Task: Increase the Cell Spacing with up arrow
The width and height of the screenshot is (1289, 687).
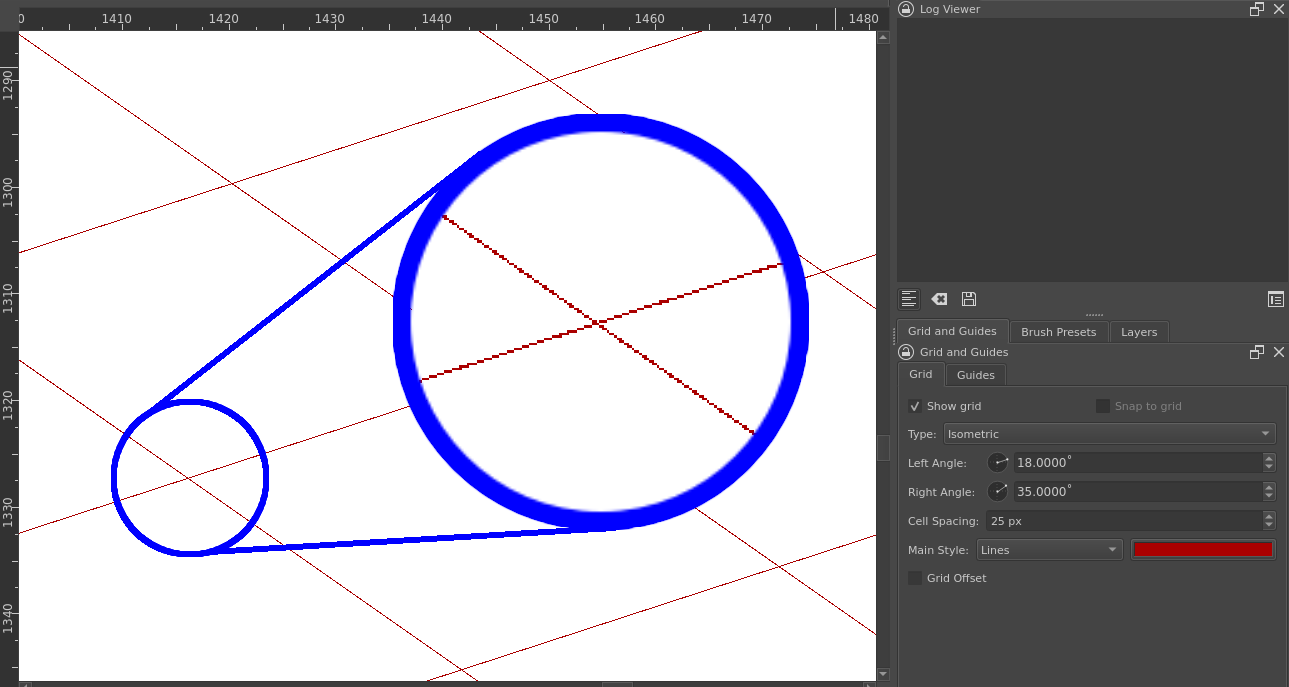Action: point(1269,516)
